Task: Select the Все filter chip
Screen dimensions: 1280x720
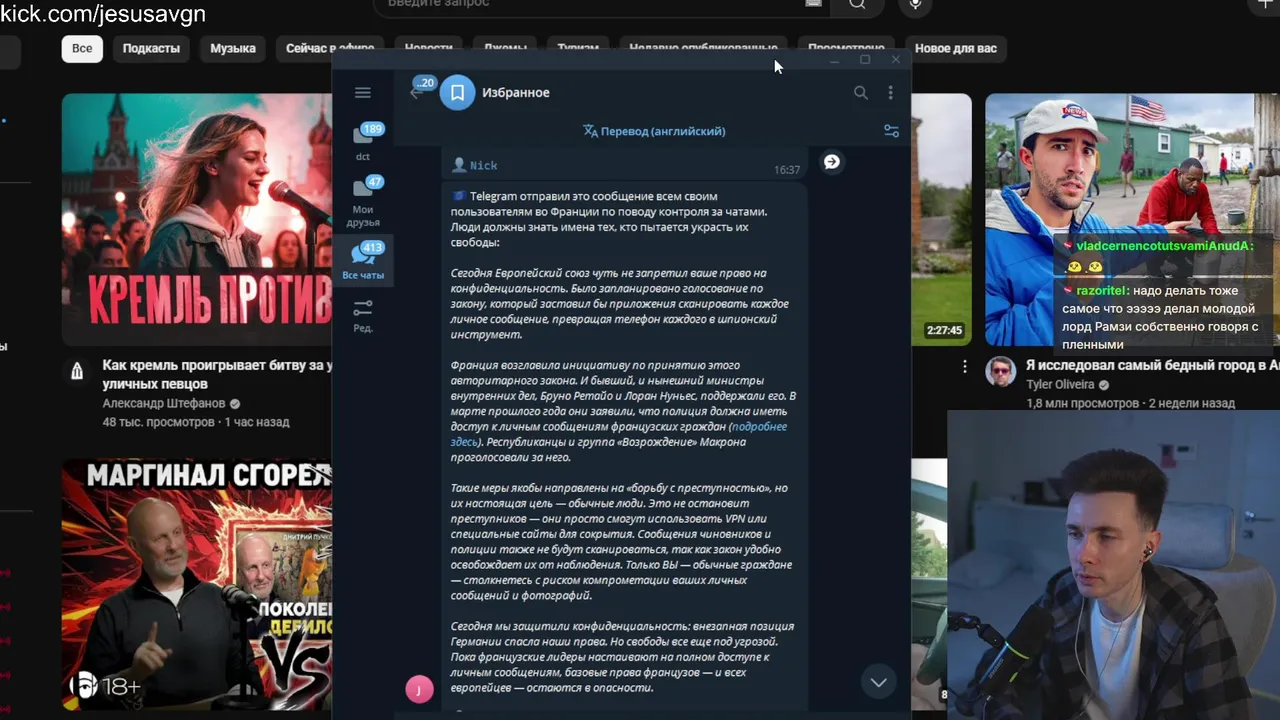Action: tap(82, 48)
